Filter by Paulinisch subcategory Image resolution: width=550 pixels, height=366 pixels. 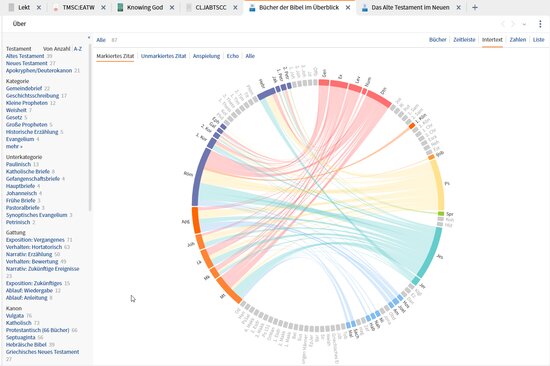(x=18, y=164)
